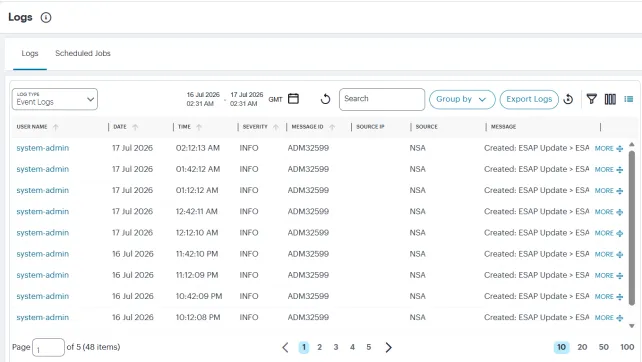The width and height of the screenshot is (642, 362).
Task: Switch to list view icon
Action: (628, 99)
